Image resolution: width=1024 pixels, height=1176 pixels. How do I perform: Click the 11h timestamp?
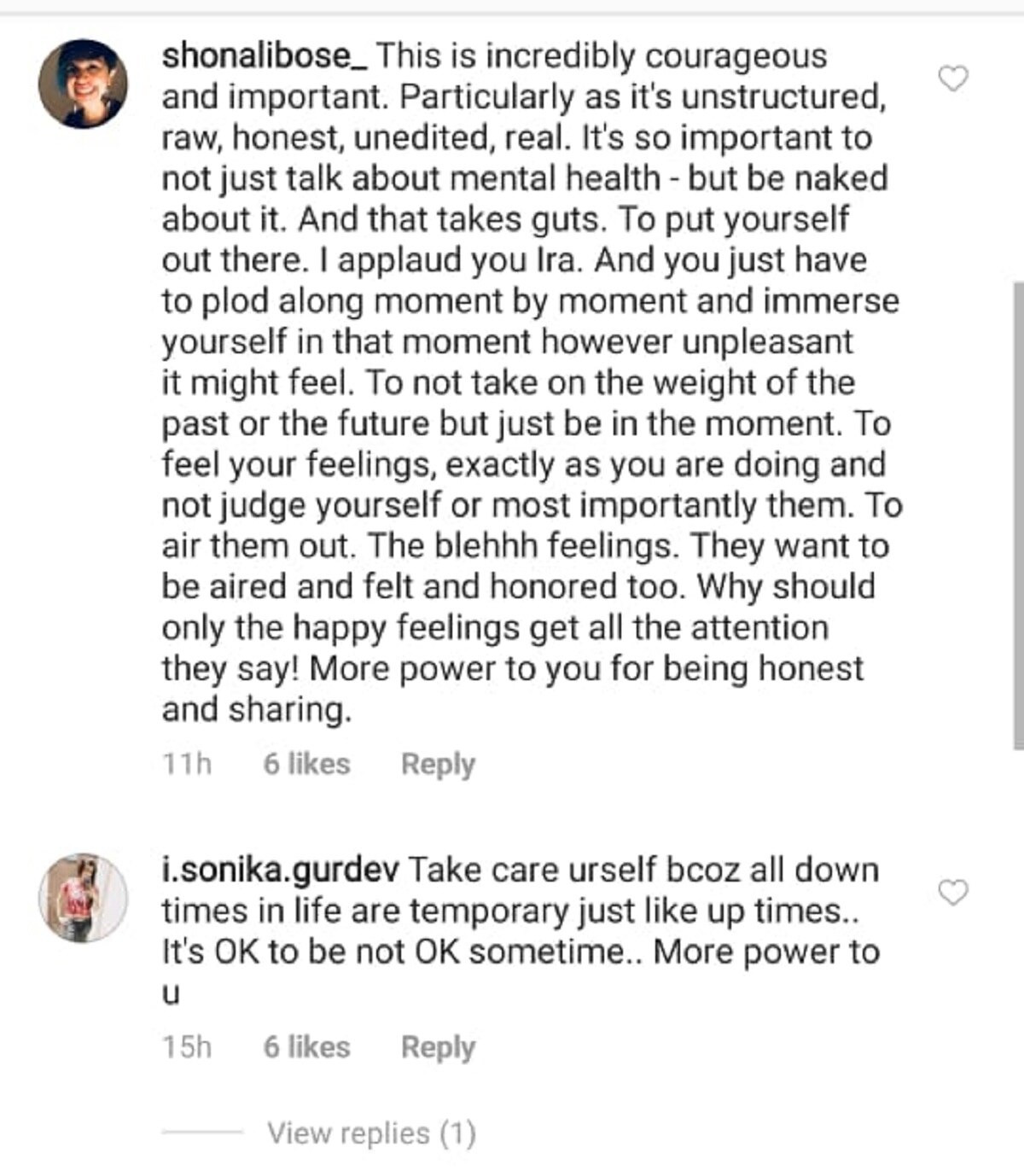(187, 764)
